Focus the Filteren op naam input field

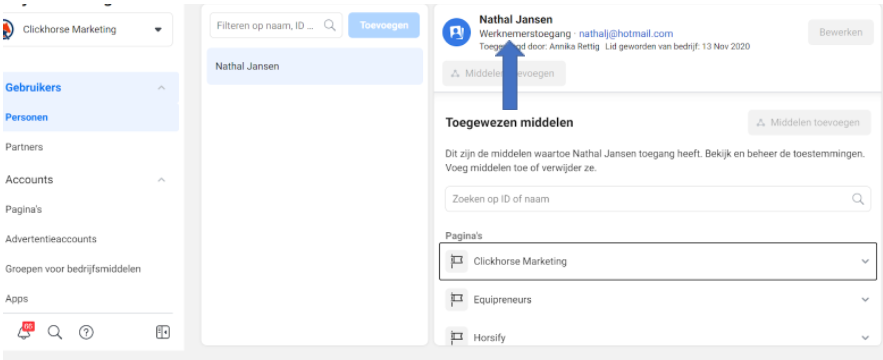(276, 25)
